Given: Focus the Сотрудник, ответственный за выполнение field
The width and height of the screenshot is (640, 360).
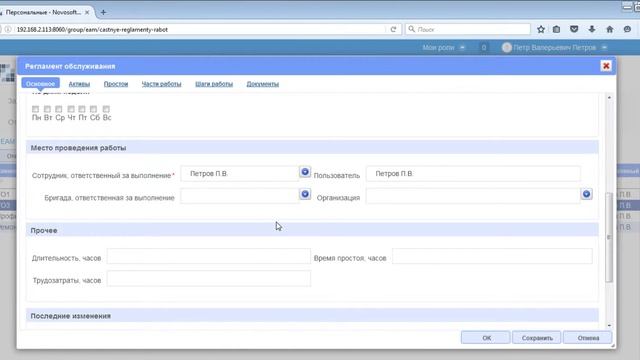Looking at the screenshot, I should (240, 173).
